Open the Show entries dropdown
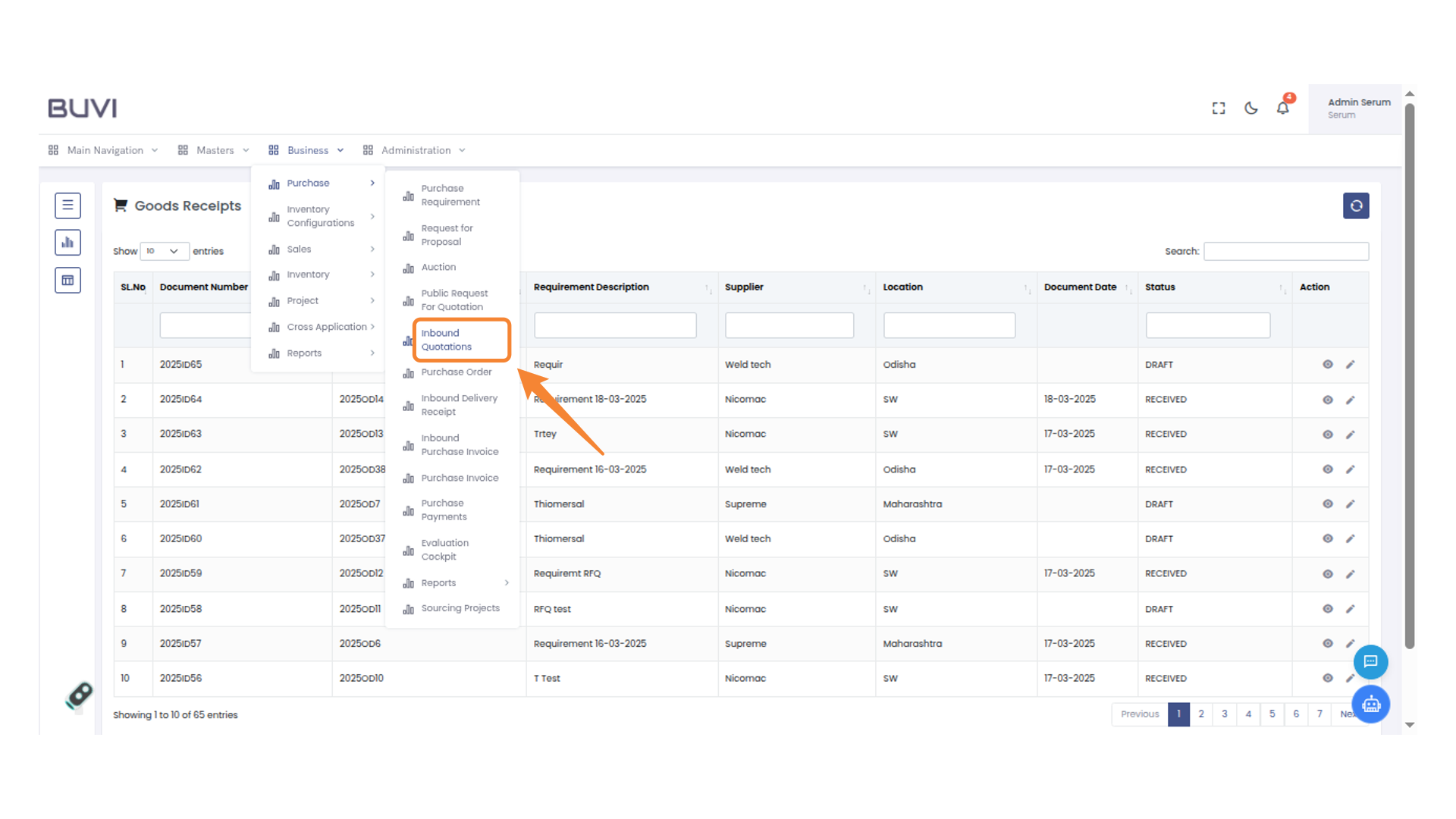This screenshot has height=819, width=1456. point(164,251)
